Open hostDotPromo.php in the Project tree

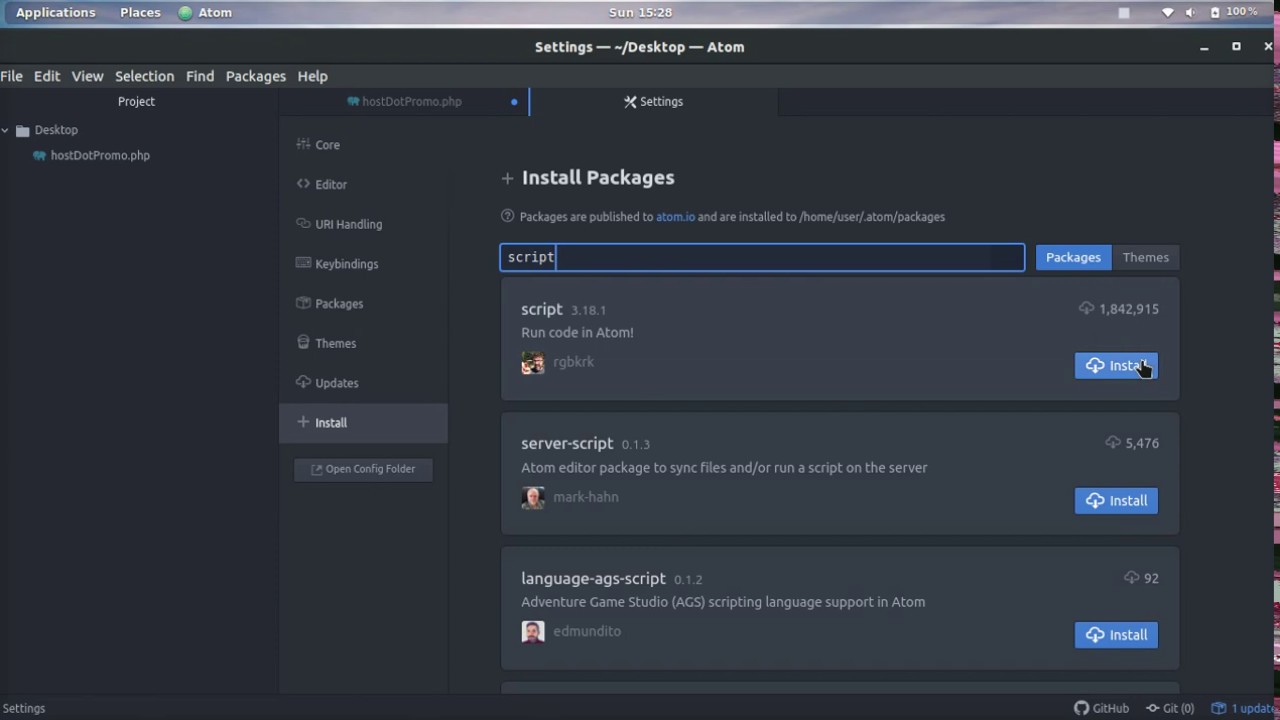coord(100,155)
